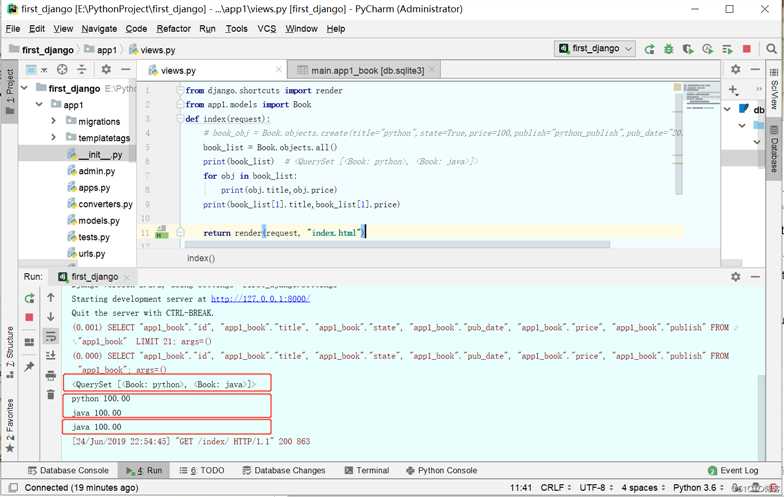This screenshot has width=784, height=497.
Task: Click the concurrency diagram run icon
Action: pyautogui.click(x=727, y=49)
